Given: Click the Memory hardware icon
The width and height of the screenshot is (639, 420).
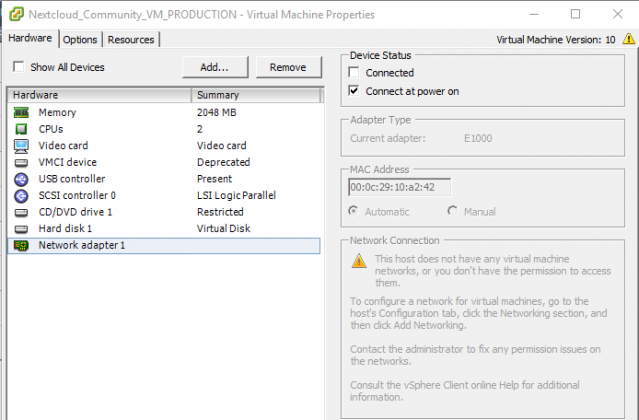Looking at the screenshot, I should click(21, 112).
